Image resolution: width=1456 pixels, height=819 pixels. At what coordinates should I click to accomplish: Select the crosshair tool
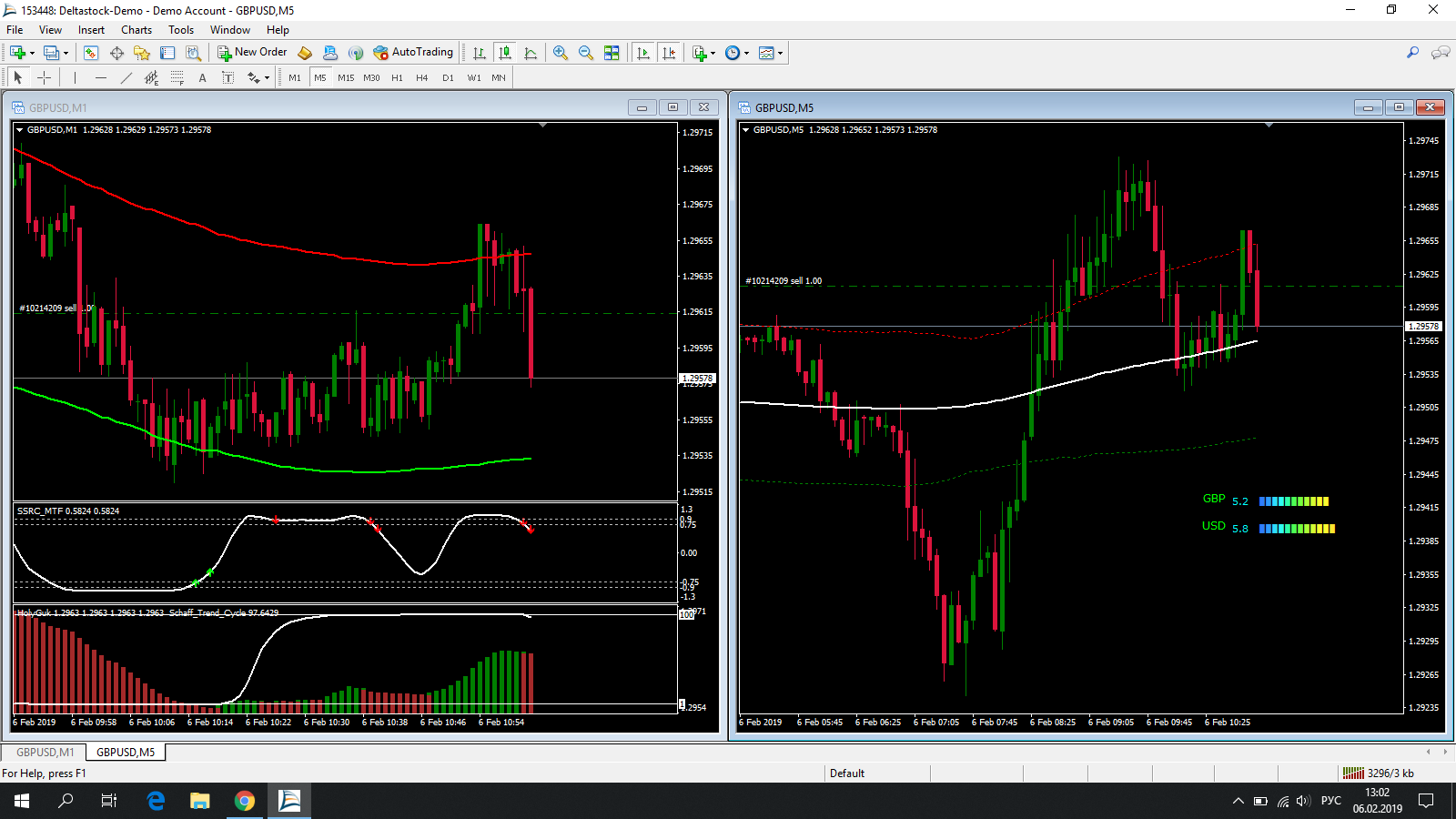coord(44,77)
